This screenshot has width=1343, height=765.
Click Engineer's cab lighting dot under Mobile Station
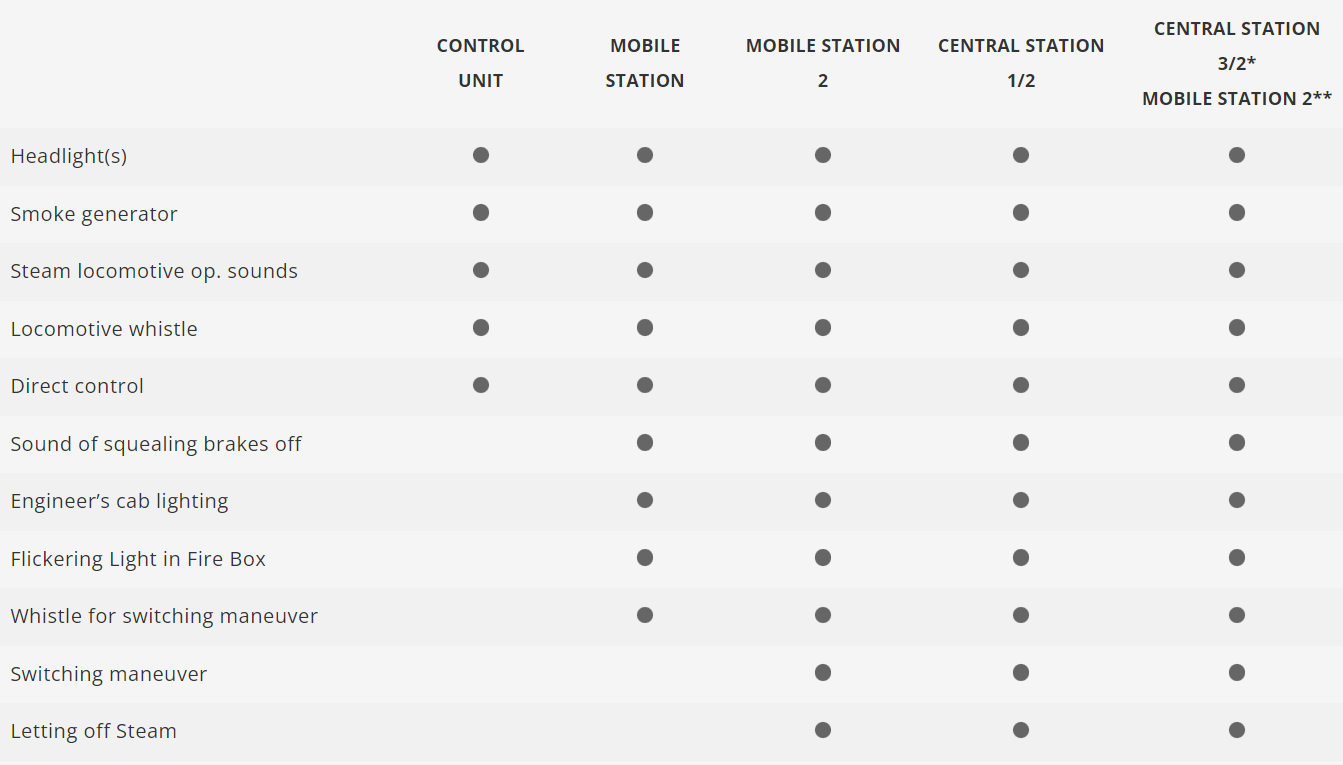click(645, 500)
